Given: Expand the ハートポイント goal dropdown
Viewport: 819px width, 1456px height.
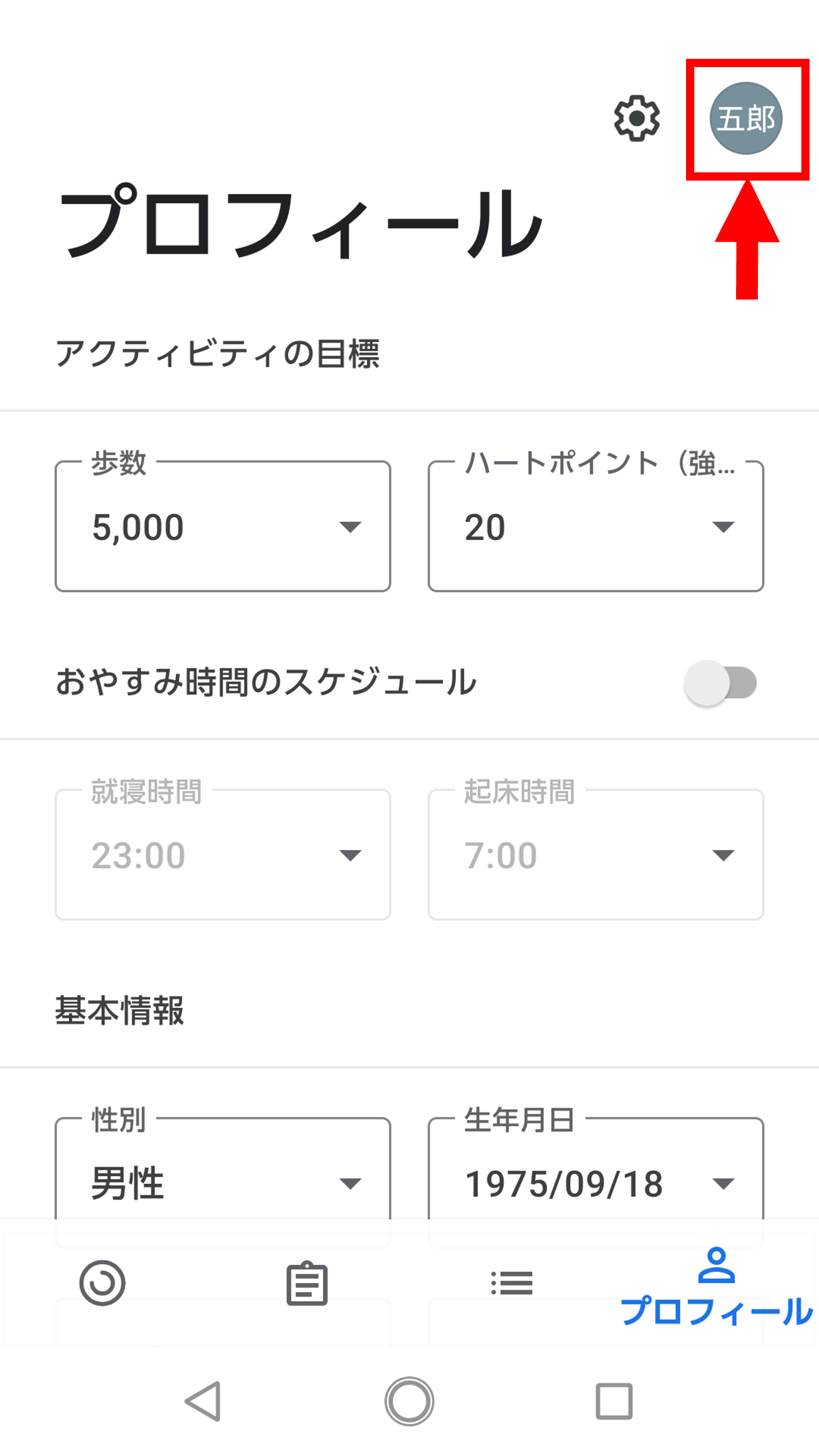Looking at the screenshot, I should [595, 527].
